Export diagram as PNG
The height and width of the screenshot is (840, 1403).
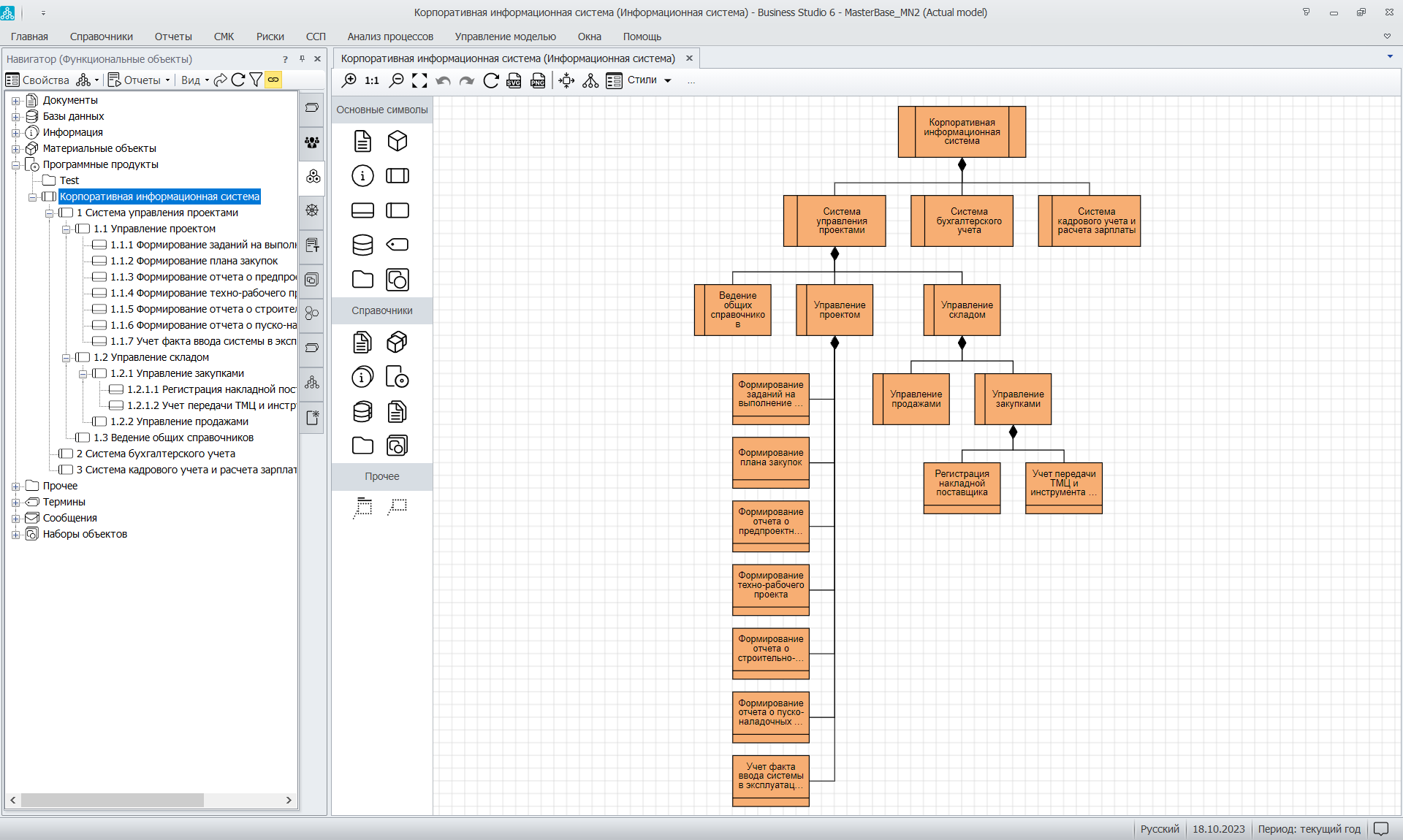[x=538, y=80]
